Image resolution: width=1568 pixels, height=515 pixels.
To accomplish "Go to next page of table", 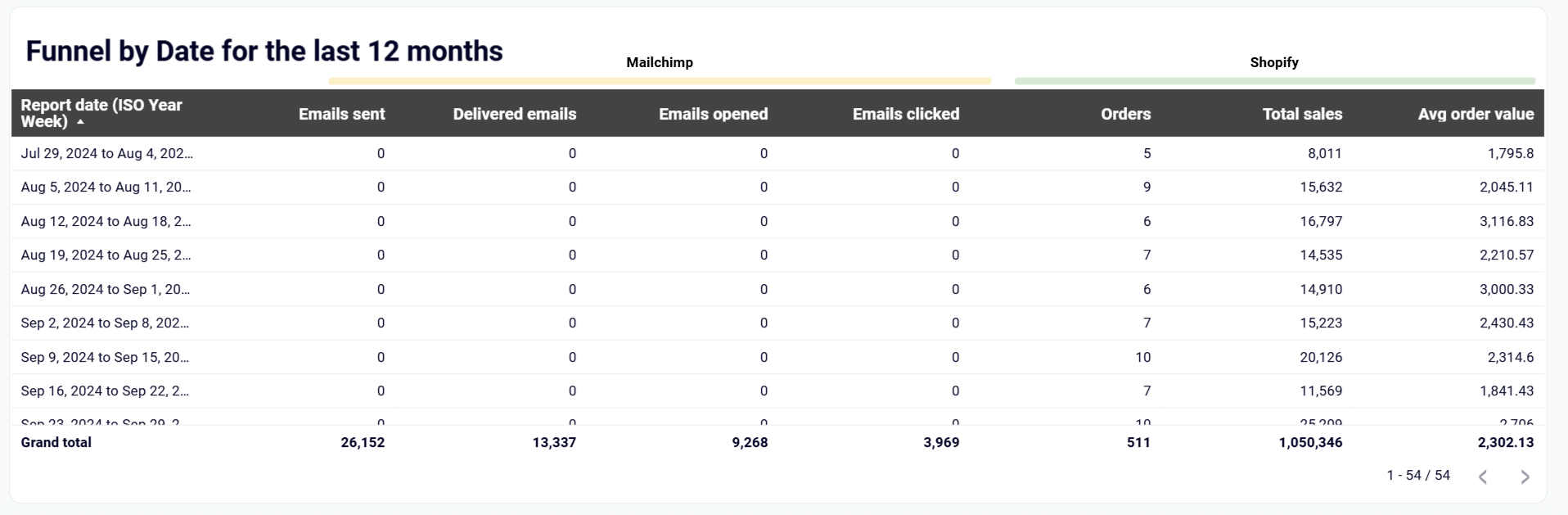I will coord(1525,477).
